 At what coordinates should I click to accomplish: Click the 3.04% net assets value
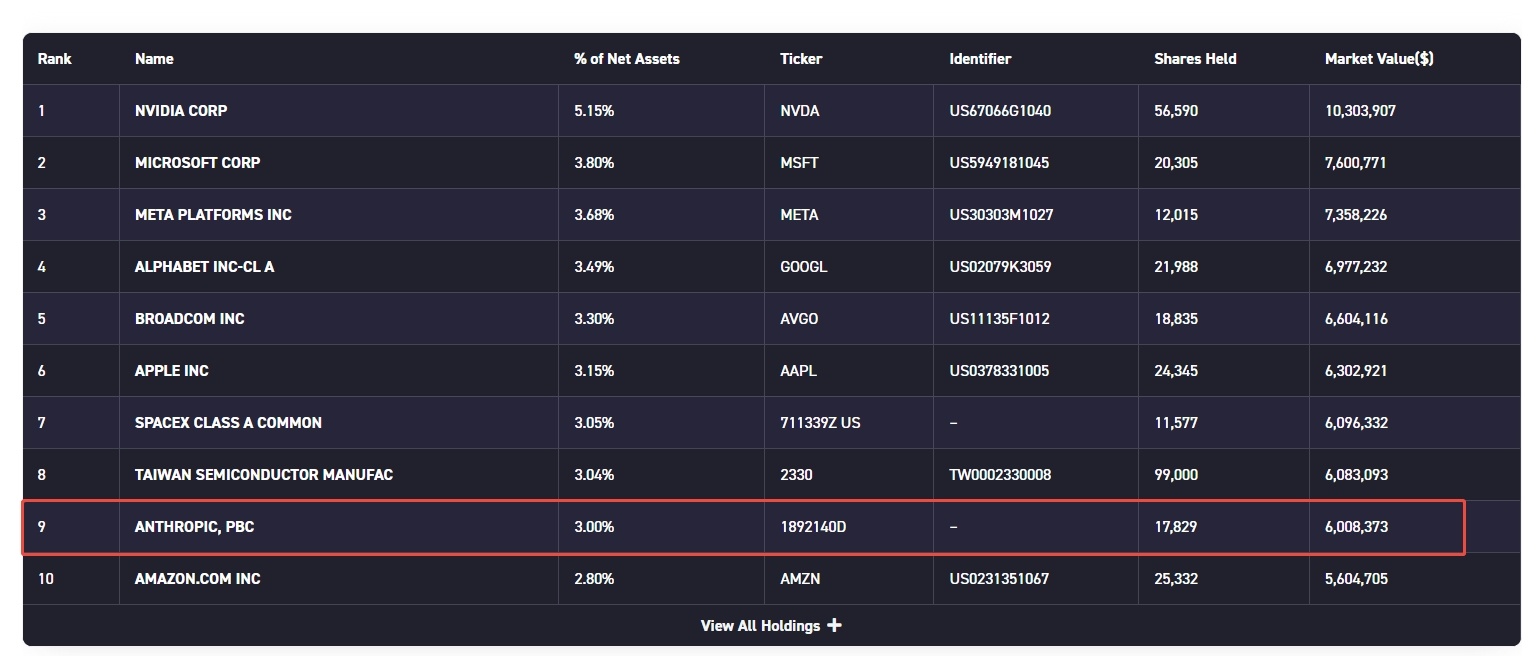594,475
